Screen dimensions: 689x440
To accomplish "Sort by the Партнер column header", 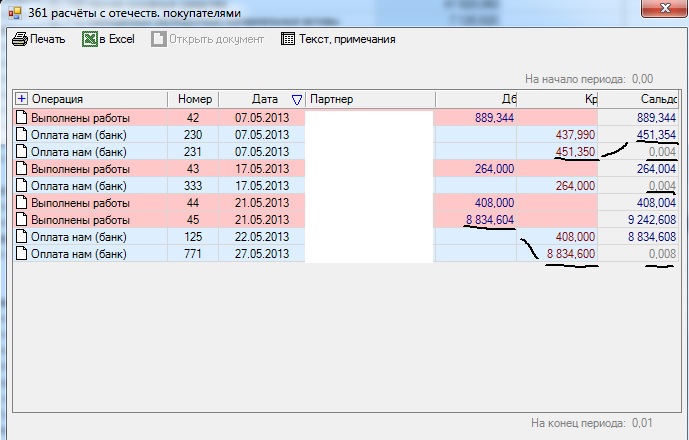I will (331, 99).
